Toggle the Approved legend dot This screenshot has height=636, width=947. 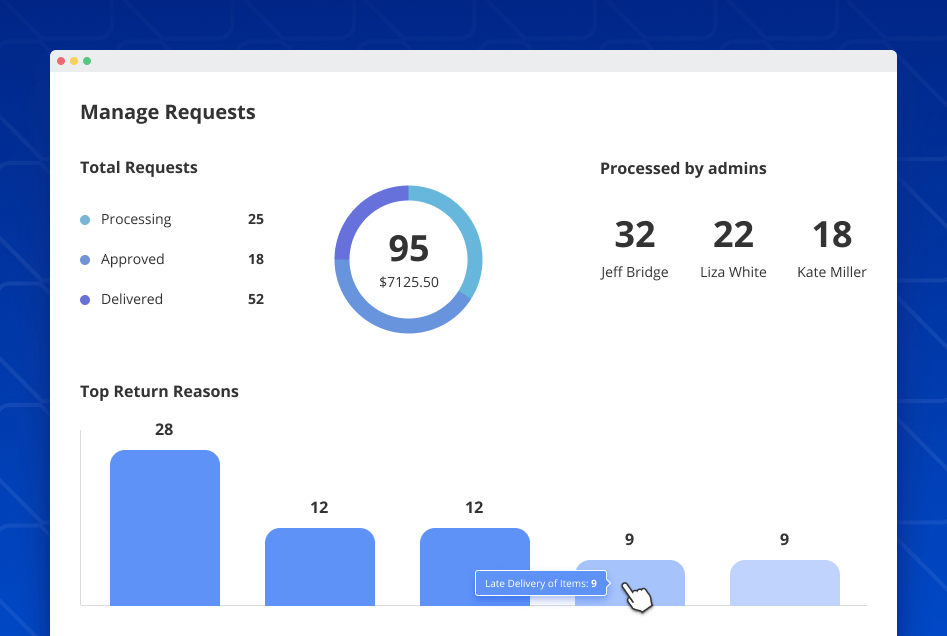tap(85, 259)
